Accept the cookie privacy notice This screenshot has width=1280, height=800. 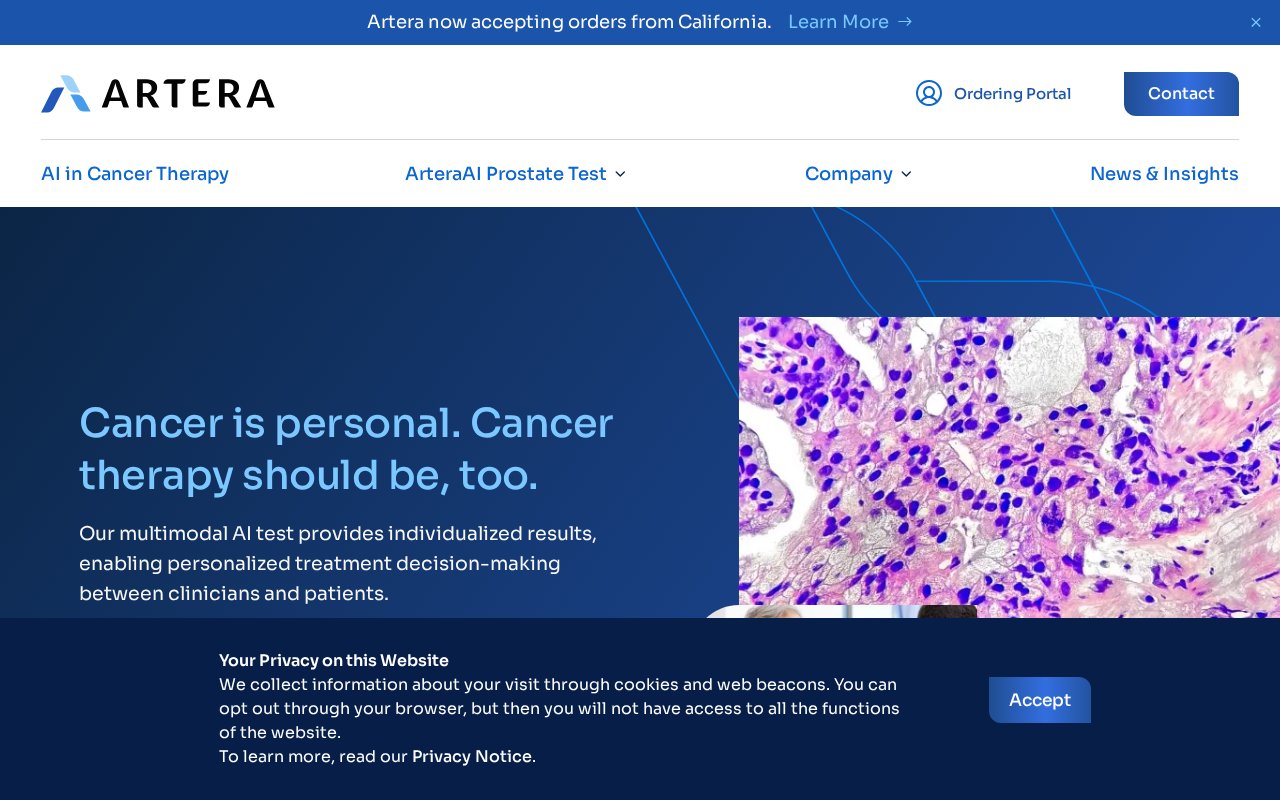(1040, 700)
